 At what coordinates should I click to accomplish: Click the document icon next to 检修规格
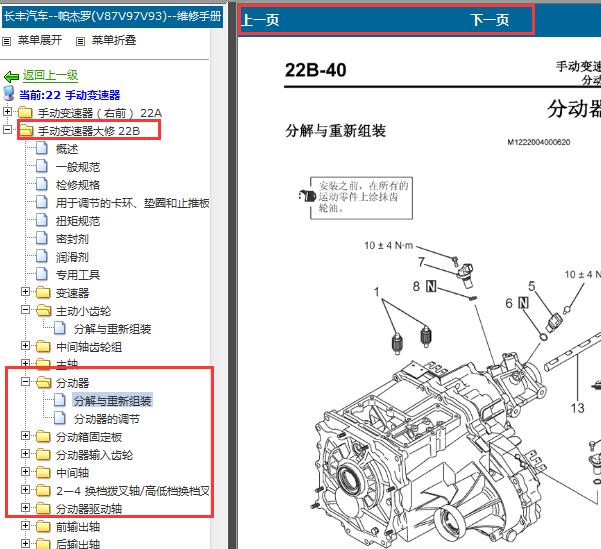(42, 184)
